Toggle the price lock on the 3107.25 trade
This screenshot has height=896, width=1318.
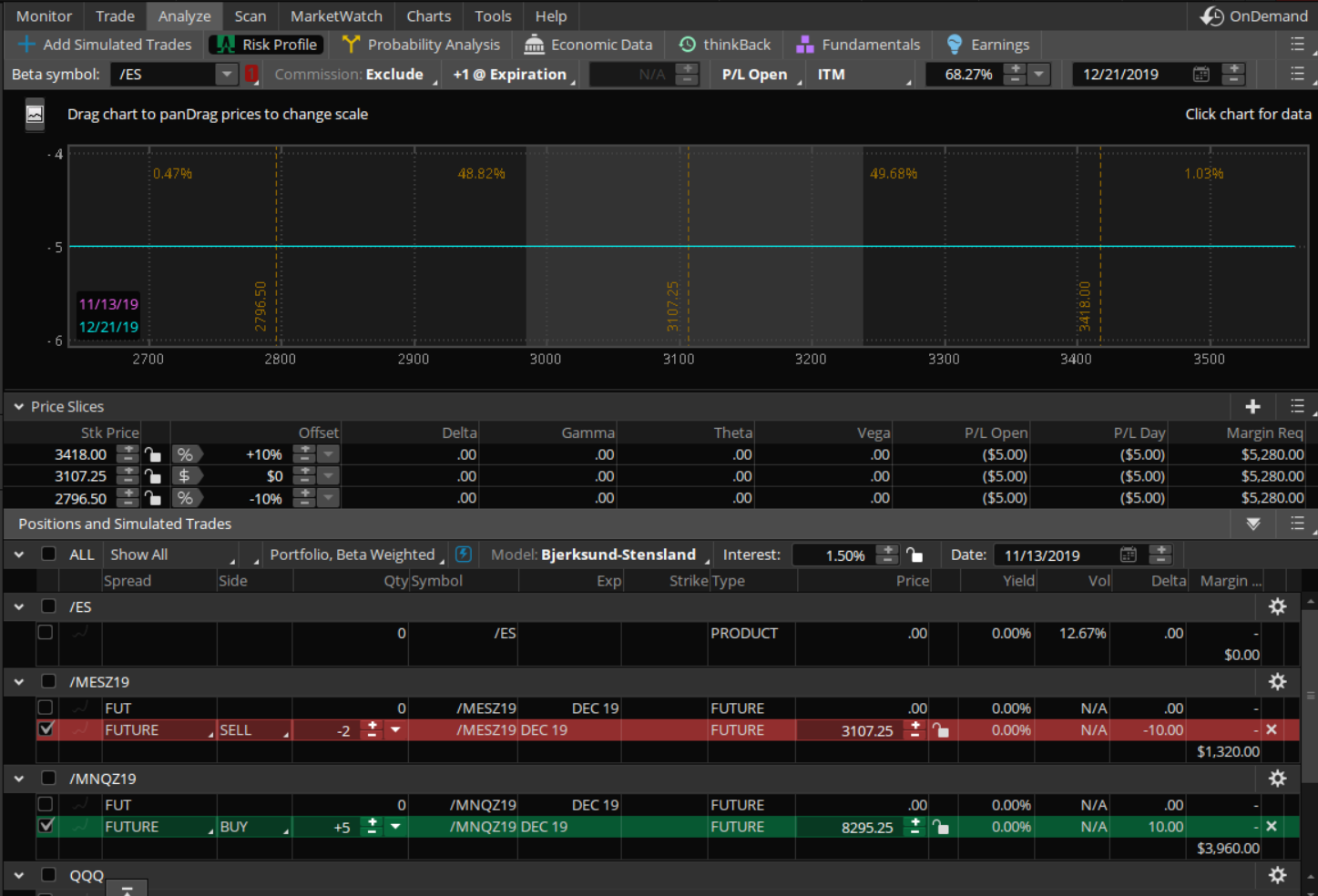point(940,730)
